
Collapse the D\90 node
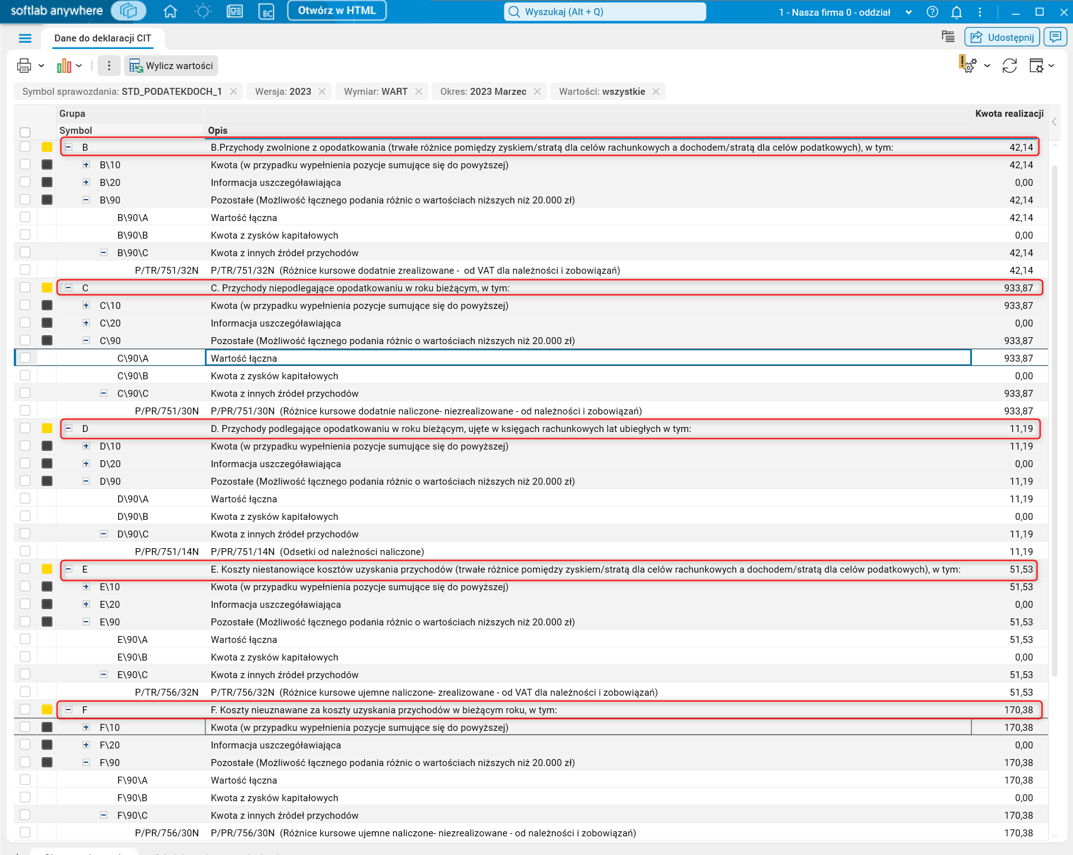click(x=86, y=481)
